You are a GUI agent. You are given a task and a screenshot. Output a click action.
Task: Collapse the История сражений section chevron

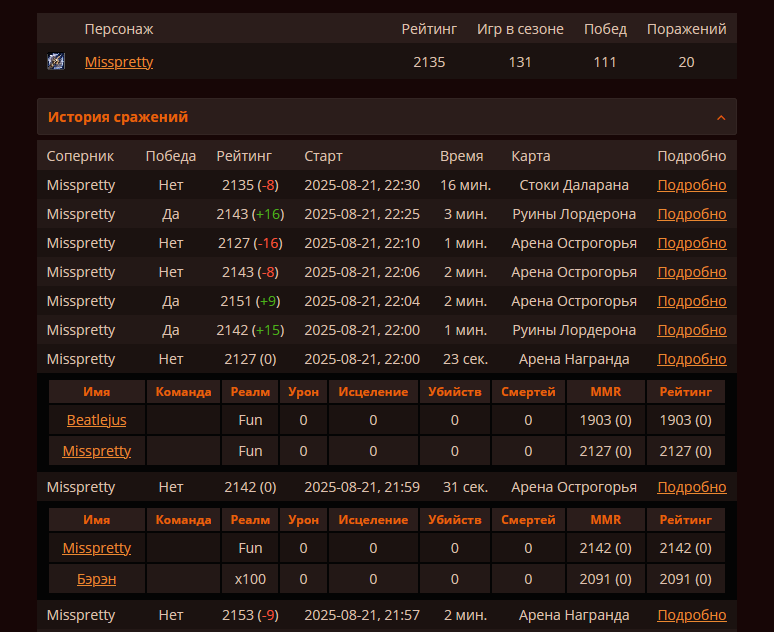721,118
